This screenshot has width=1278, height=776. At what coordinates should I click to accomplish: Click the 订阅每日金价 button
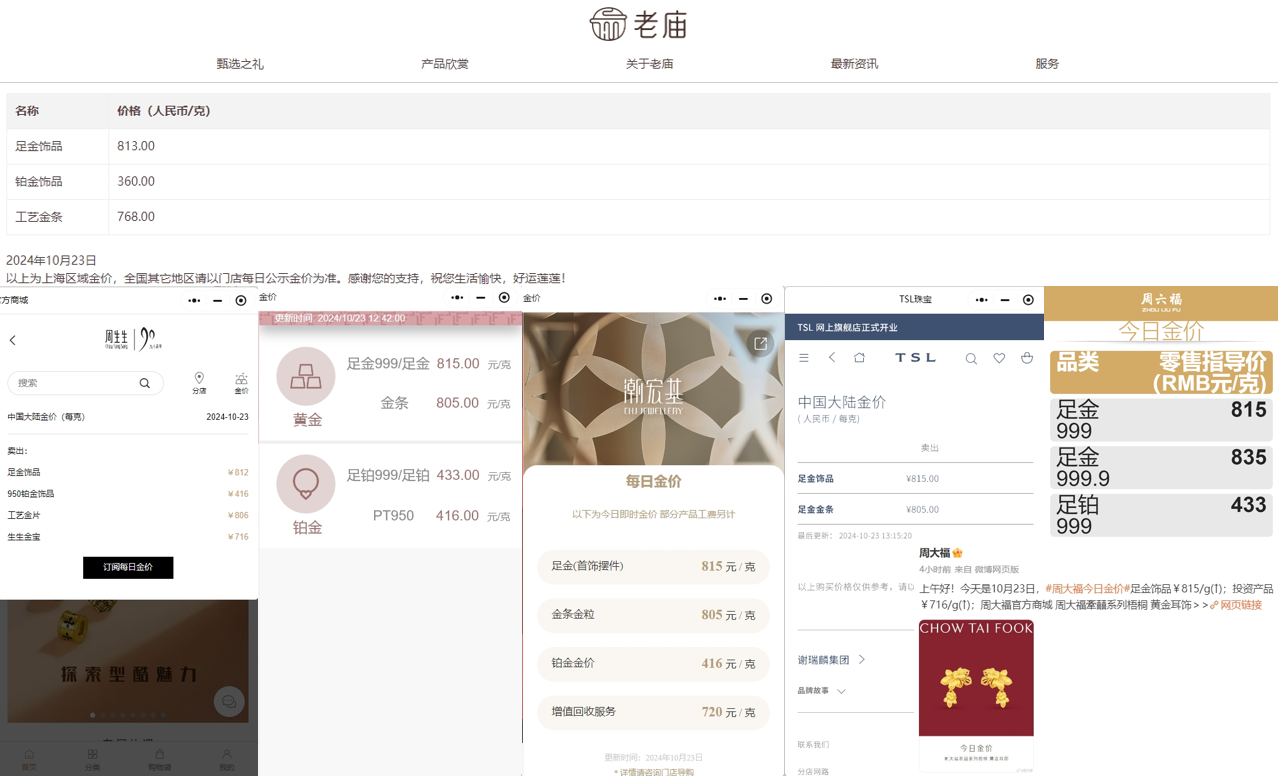(x=128, y=567)
